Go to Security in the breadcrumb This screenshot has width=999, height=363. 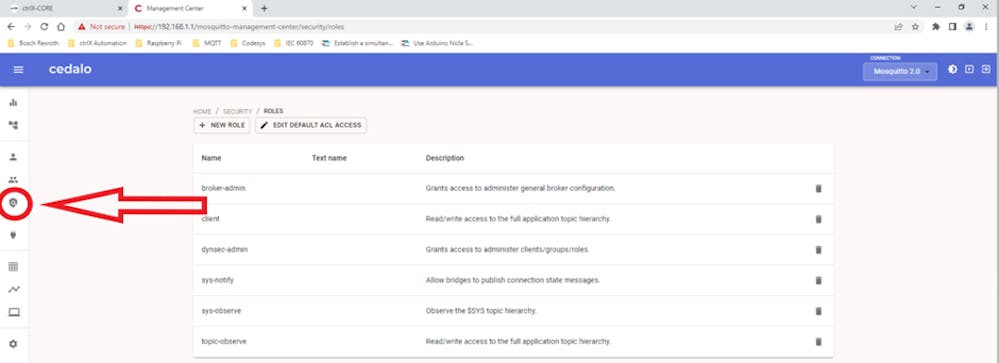[x=237, y=111]
